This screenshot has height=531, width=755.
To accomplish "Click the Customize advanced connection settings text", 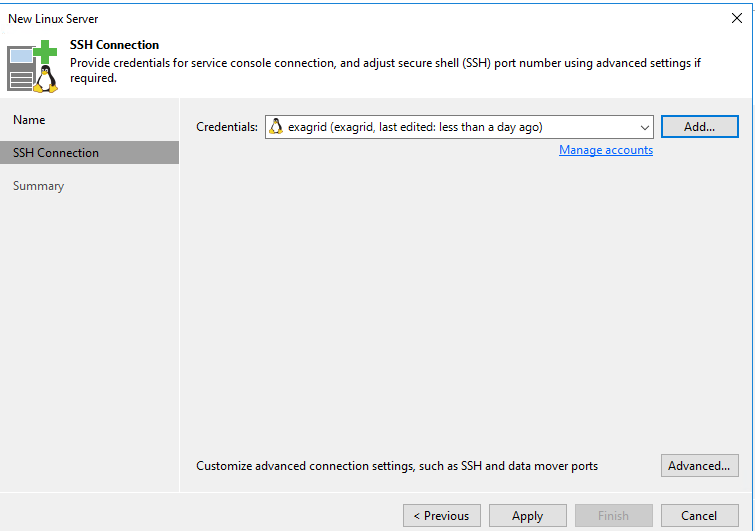I will coord(397,466).
